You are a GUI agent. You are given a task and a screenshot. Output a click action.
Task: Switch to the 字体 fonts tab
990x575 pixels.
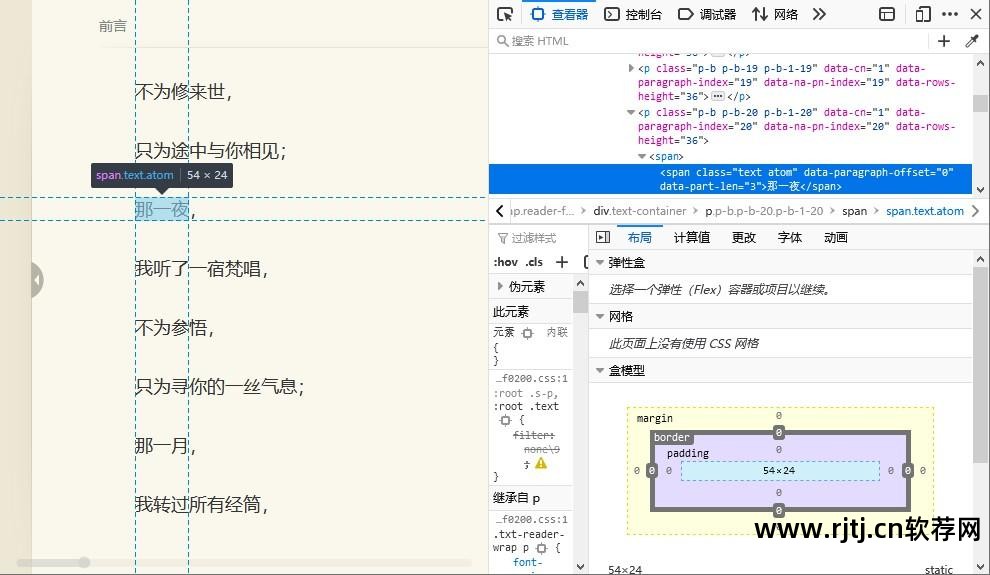click(x=790, y=237)
